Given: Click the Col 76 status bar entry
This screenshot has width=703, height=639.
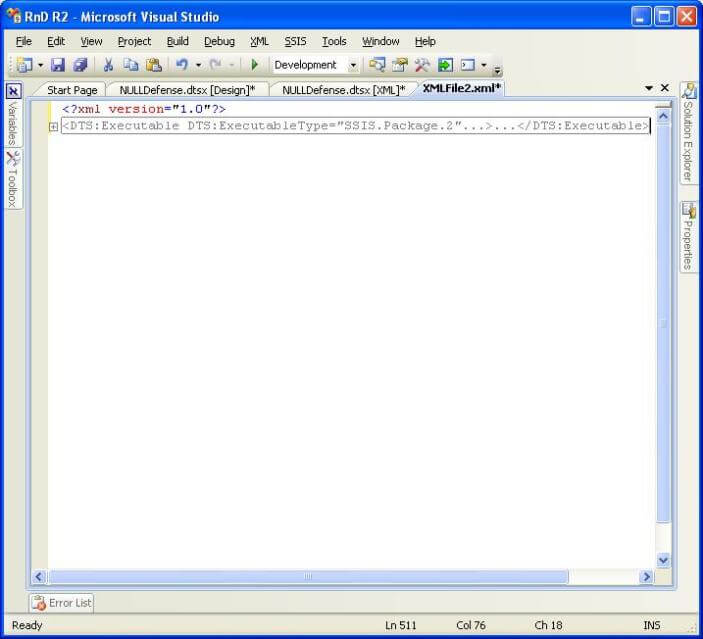Looking at the screenshot, I should (x=471, y=625).
